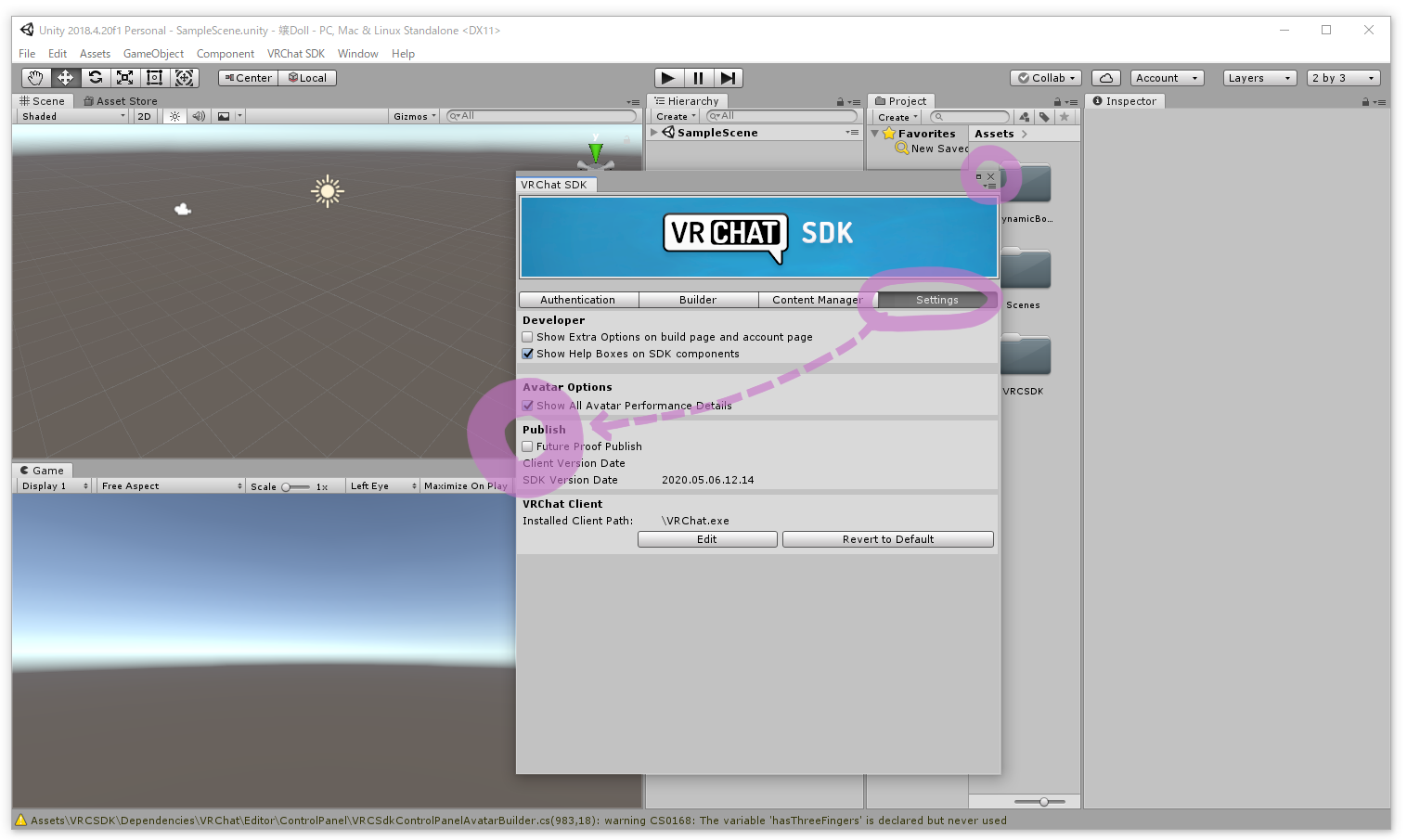Select the Rotate tool
This screenshot has height=840, width=1407.
pyautogui.click(x=95, y=78)
